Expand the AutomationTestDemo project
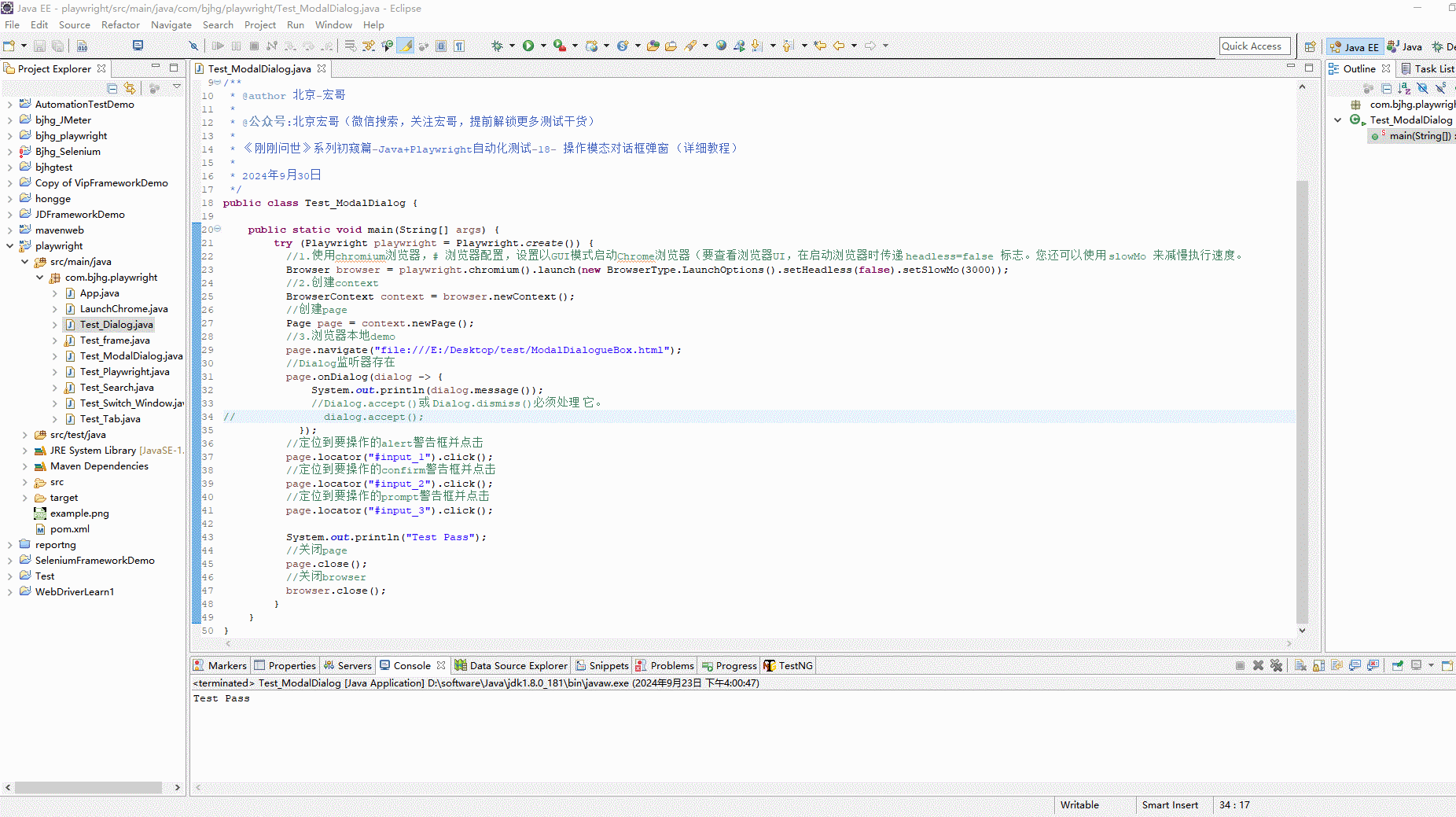This screenshot has height=817, width=1456. [x=9, y=105]
